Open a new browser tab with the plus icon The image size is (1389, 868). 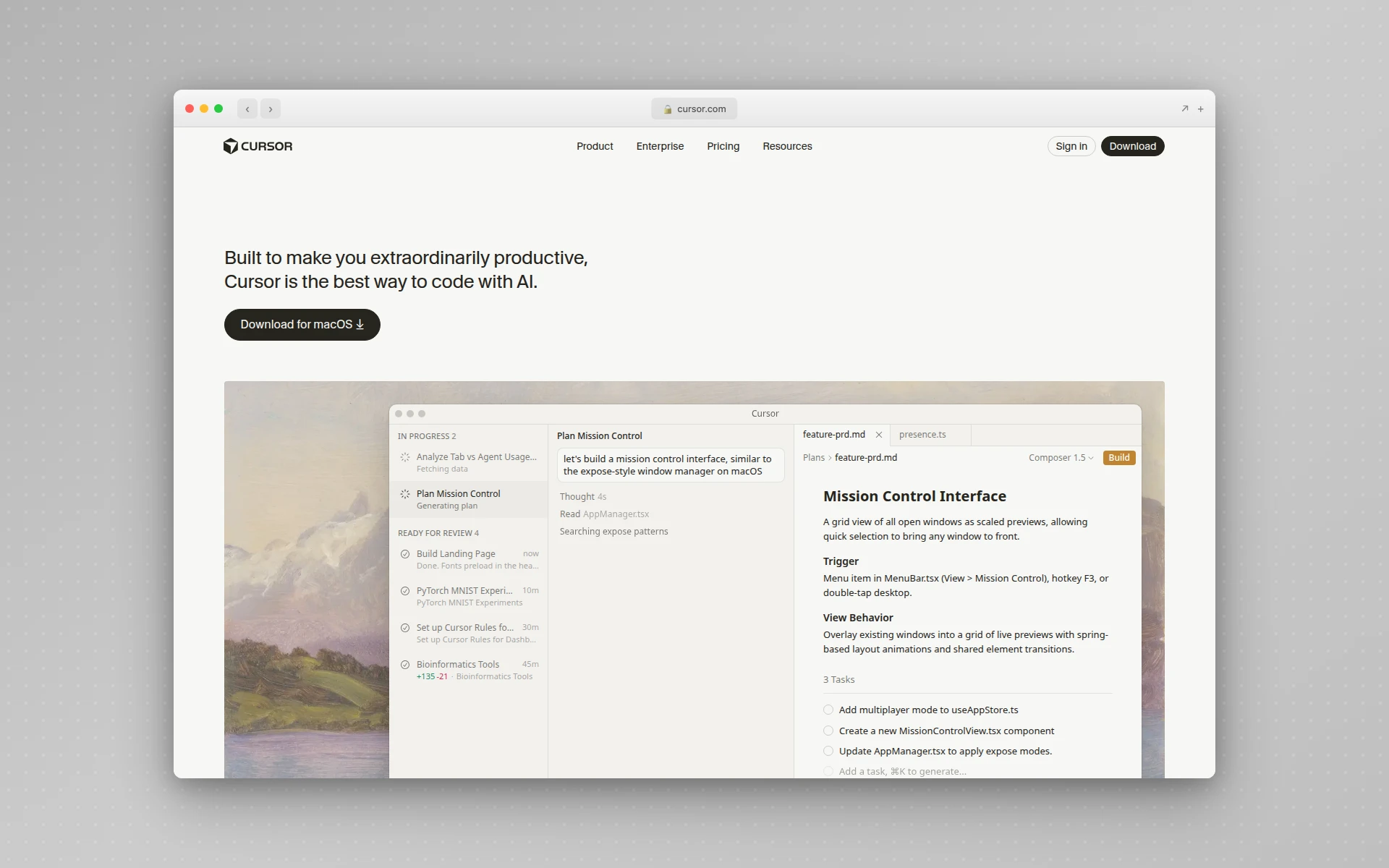coord(1200,109)
